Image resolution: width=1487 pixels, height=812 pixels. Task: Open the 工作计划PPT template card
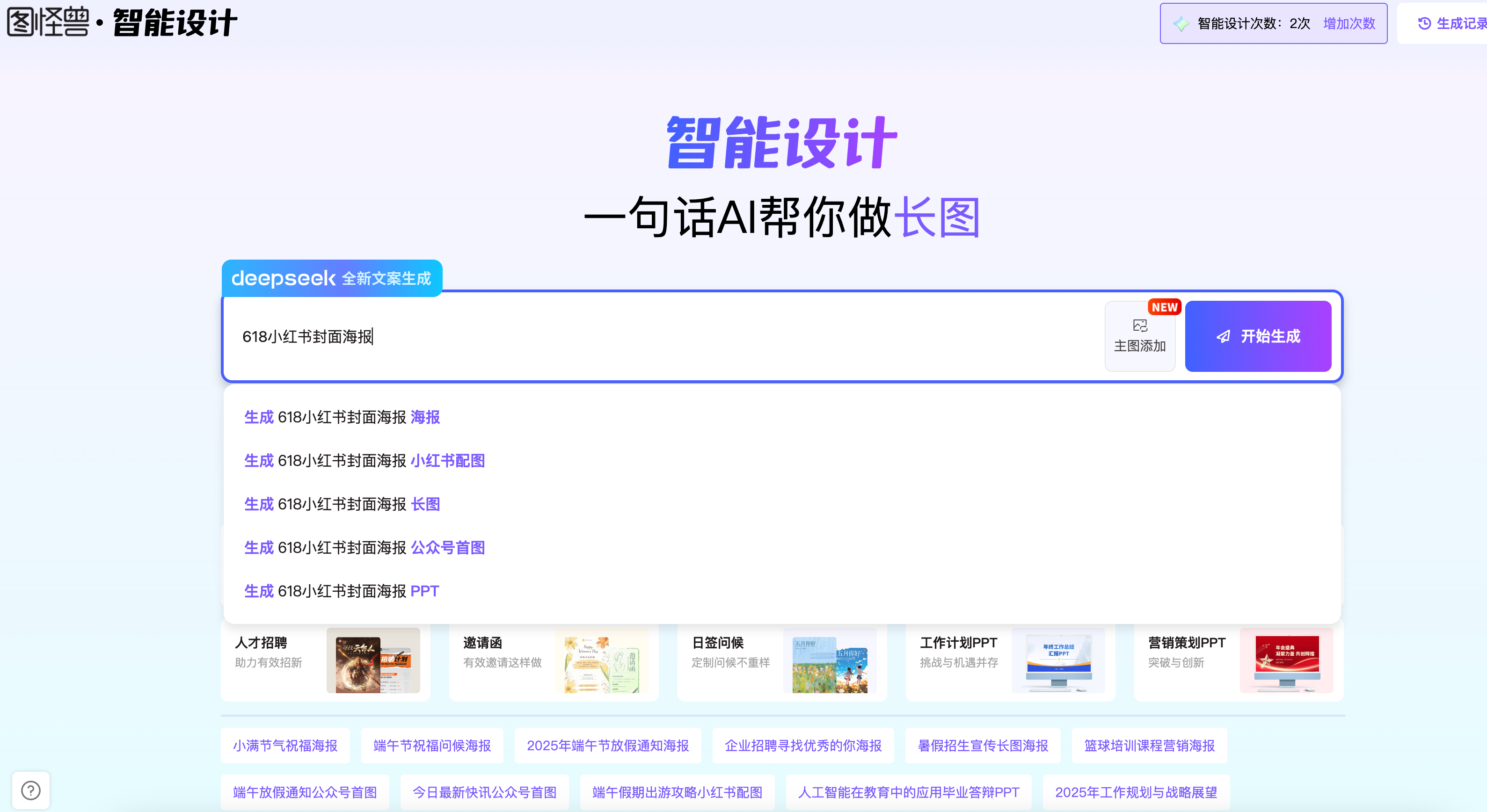1010,660
